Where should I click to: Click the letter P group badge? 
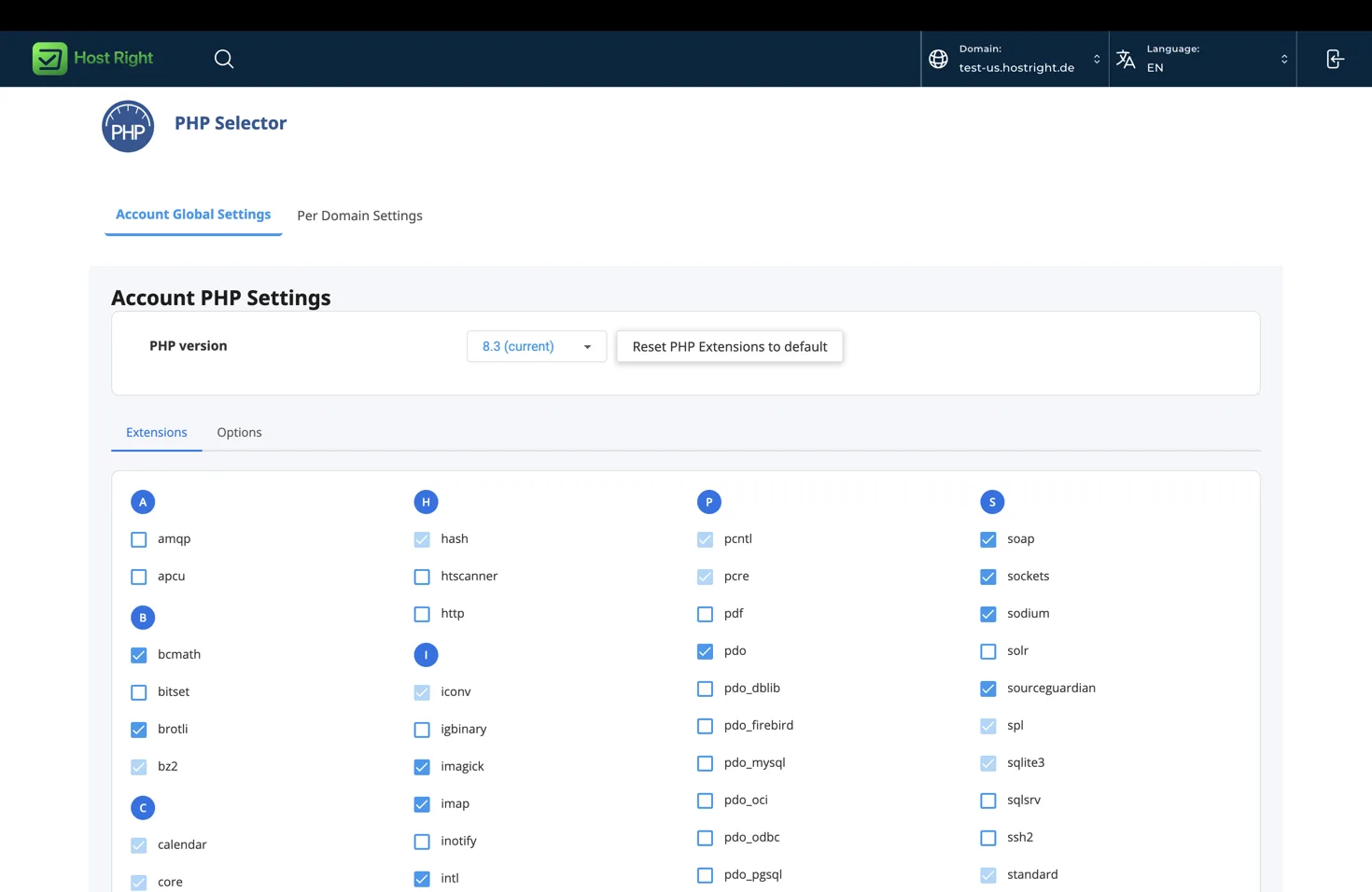[709, 502]
